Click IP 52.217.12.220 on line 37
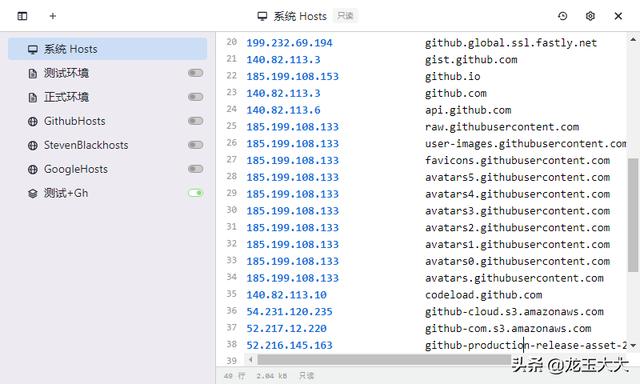 [x=287, y=329]
